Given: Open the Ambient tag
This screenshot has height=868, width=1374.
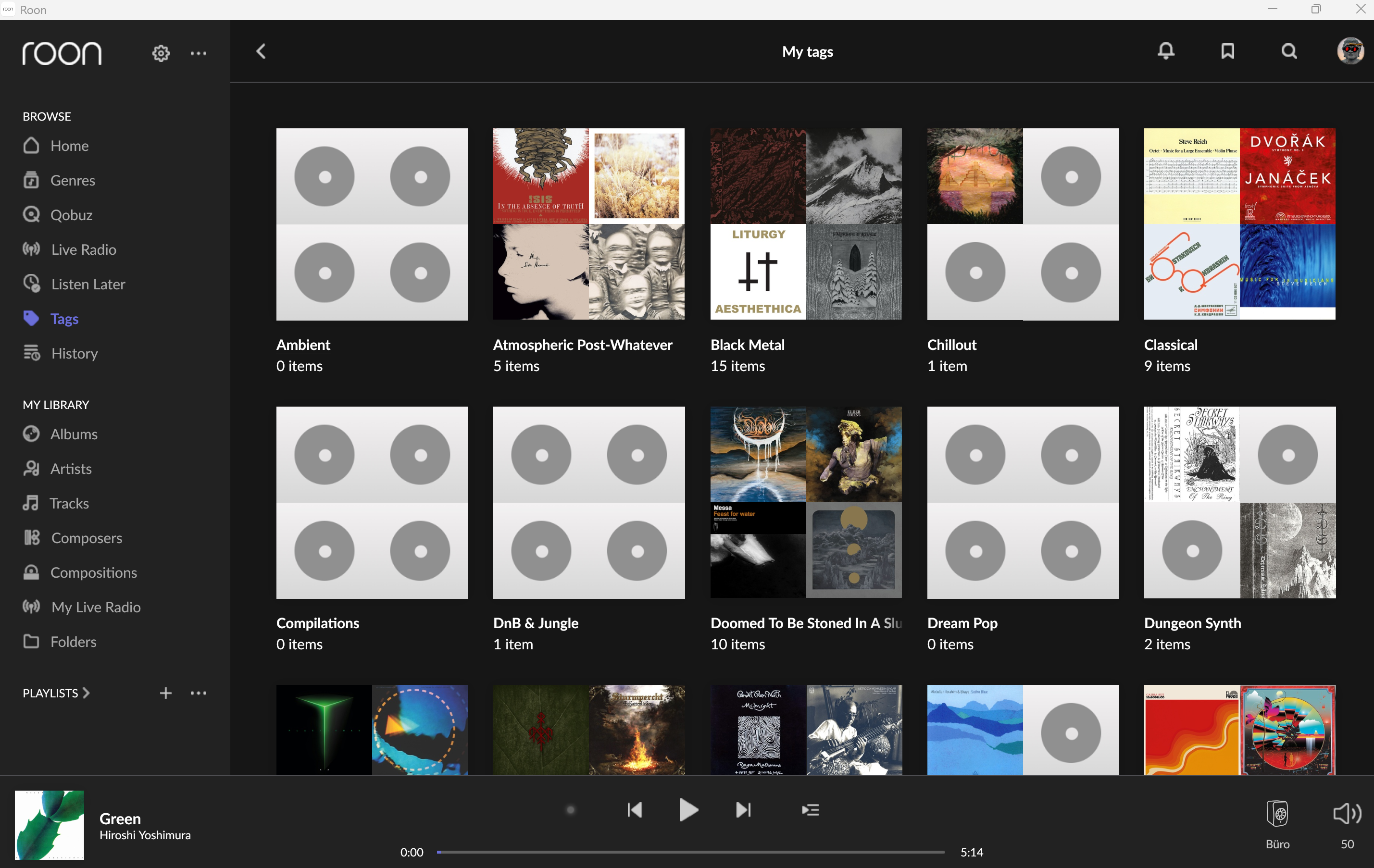Looking at the screenshot, I should (x=303, y=345).
